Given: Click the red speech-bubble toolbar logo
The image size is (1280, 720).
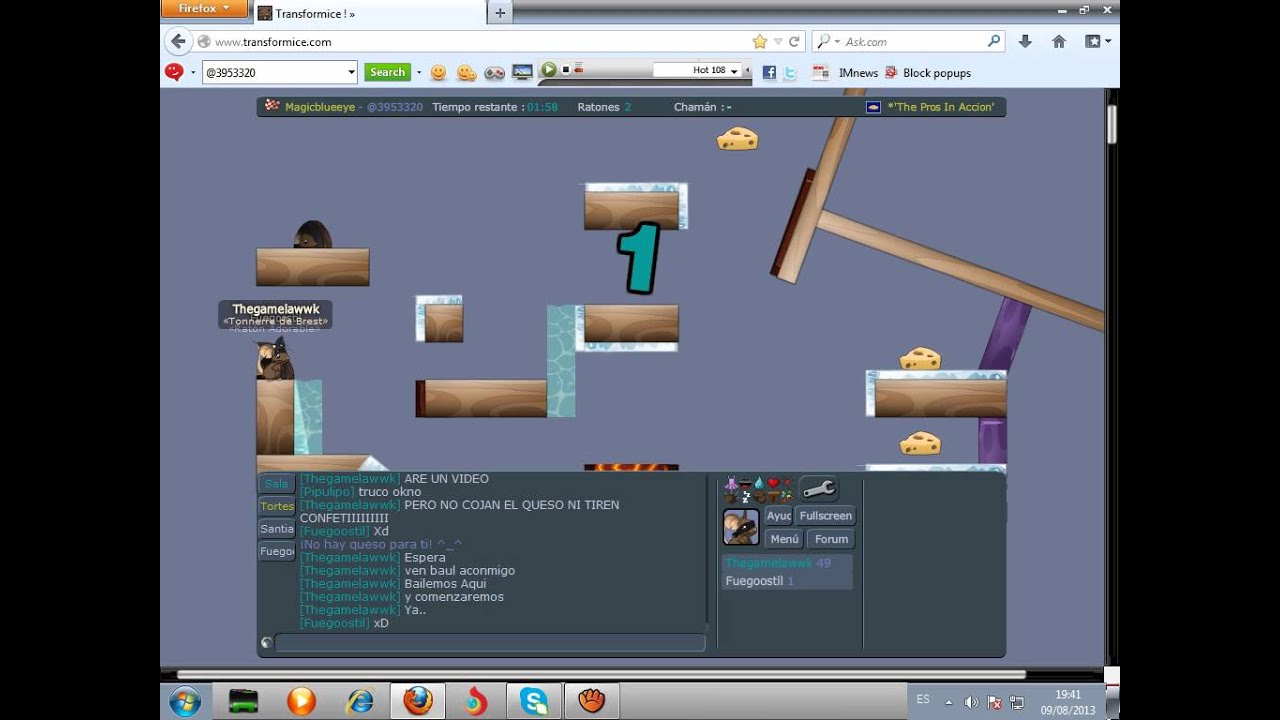Looking at the screenshot, I should (174, 72).
